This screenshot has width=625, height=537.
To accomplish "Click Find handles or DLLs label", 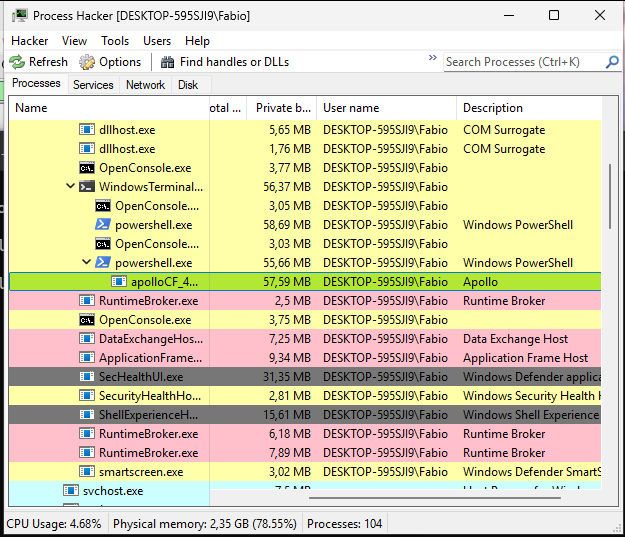I will (x=234, y=62).
